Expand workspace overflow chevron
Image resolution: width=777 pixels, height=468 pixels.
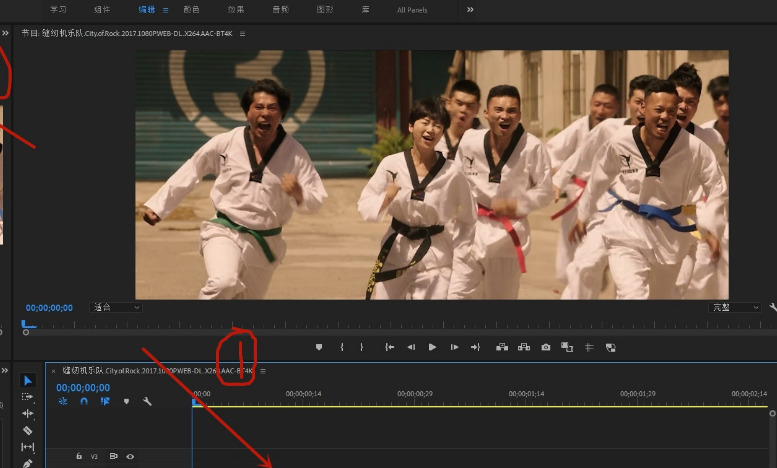(x=470, y=9)
